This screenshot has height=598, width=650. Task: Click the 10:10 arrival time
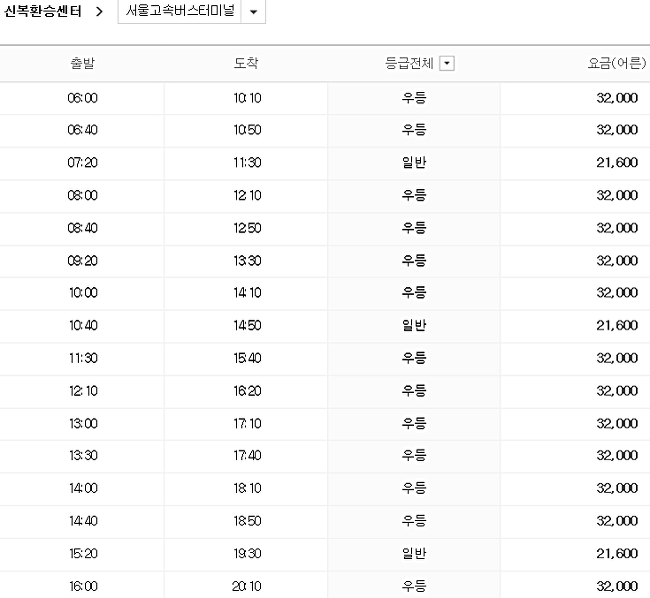coord(247,98)
